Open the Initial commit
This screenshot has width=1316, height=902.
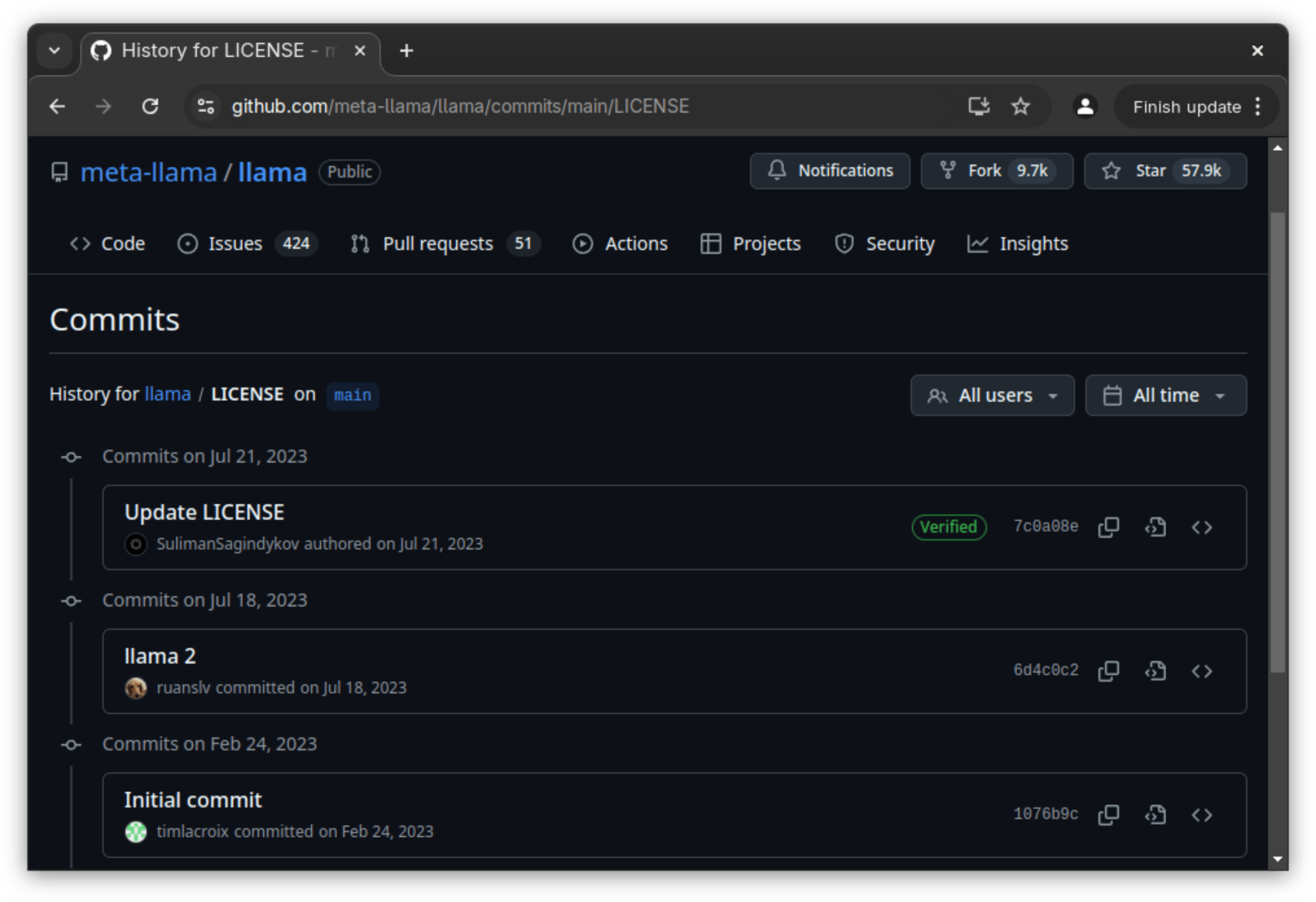click(x=193, y=800)
